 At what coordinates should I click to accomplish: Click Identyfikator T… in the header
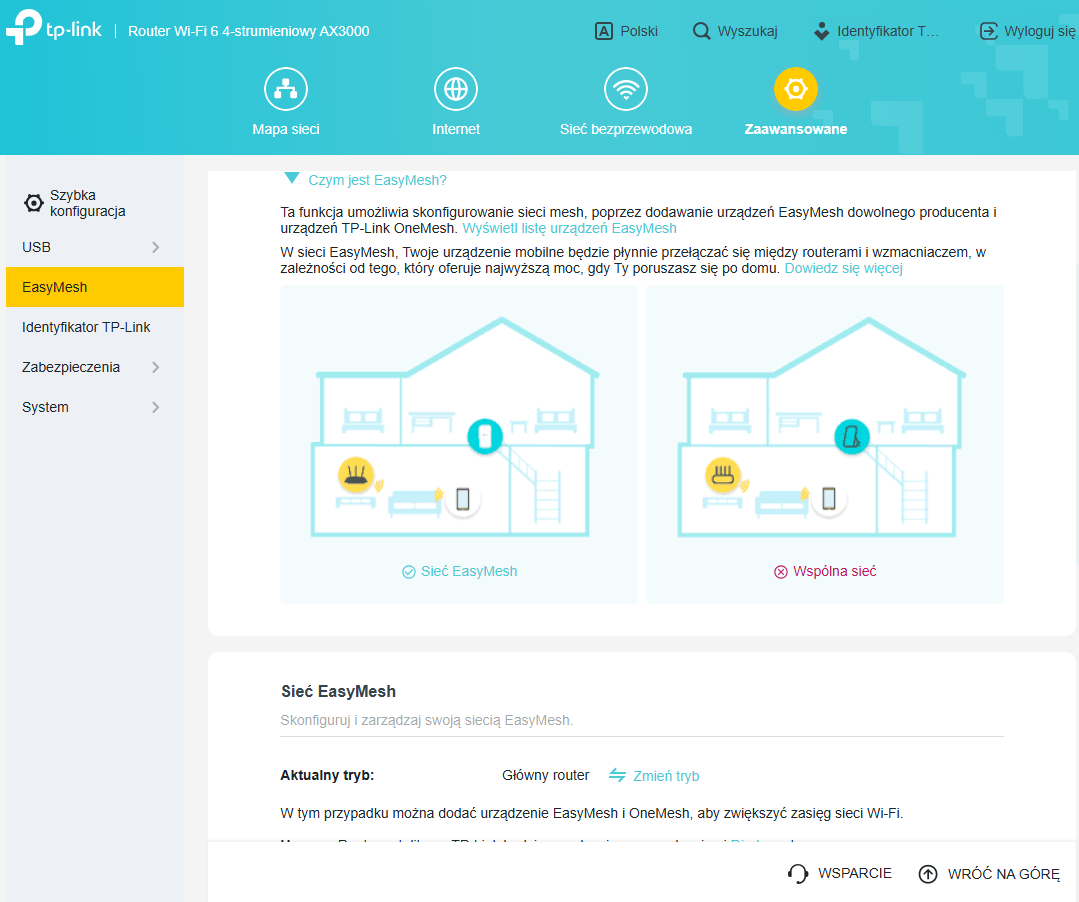875,31
